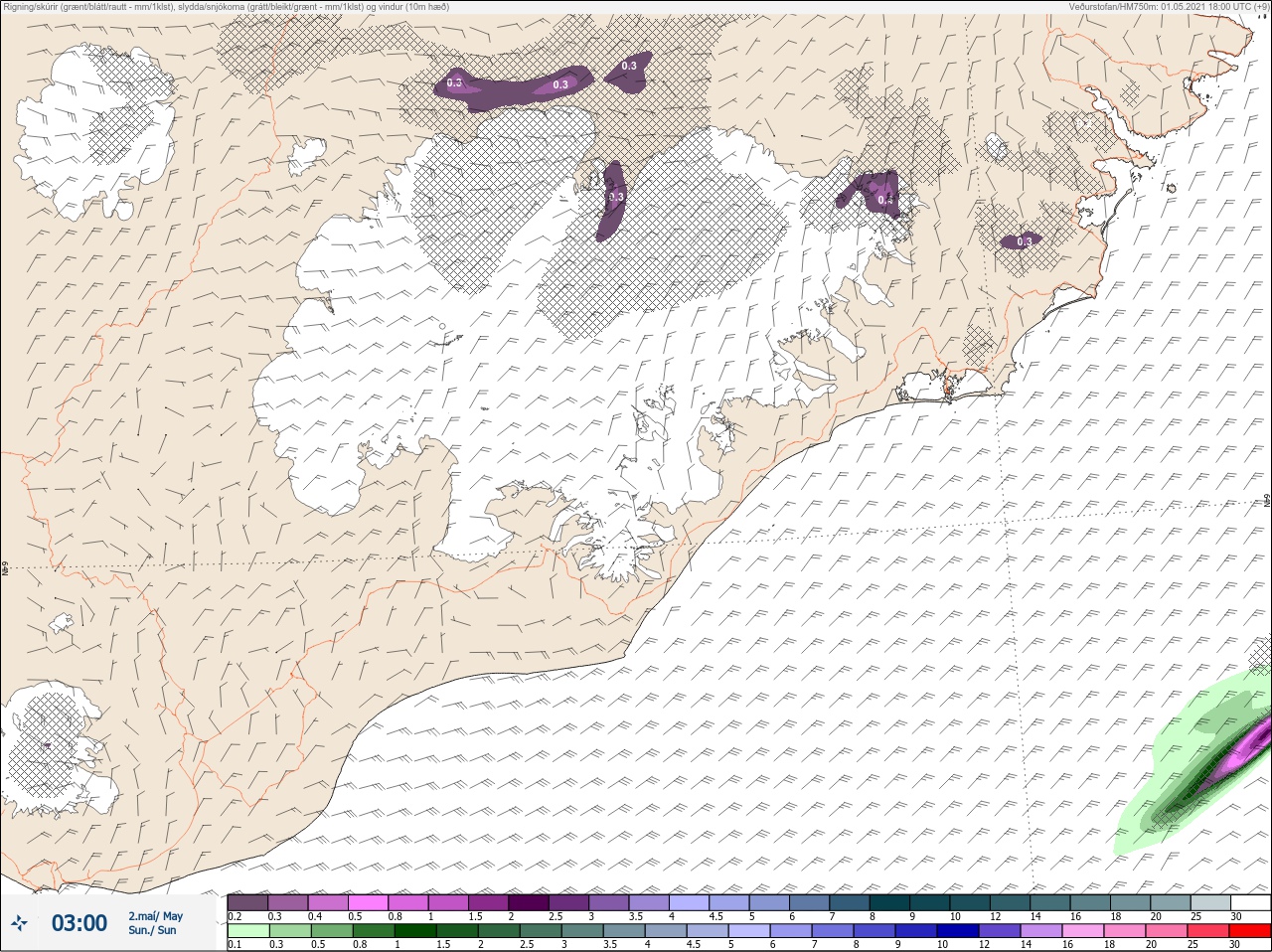Image resolution: width=1272 pixels, height=952 pixels.
Task: Pick the 0.2 swatch in top legend row
Action: (x=247, y=902)
